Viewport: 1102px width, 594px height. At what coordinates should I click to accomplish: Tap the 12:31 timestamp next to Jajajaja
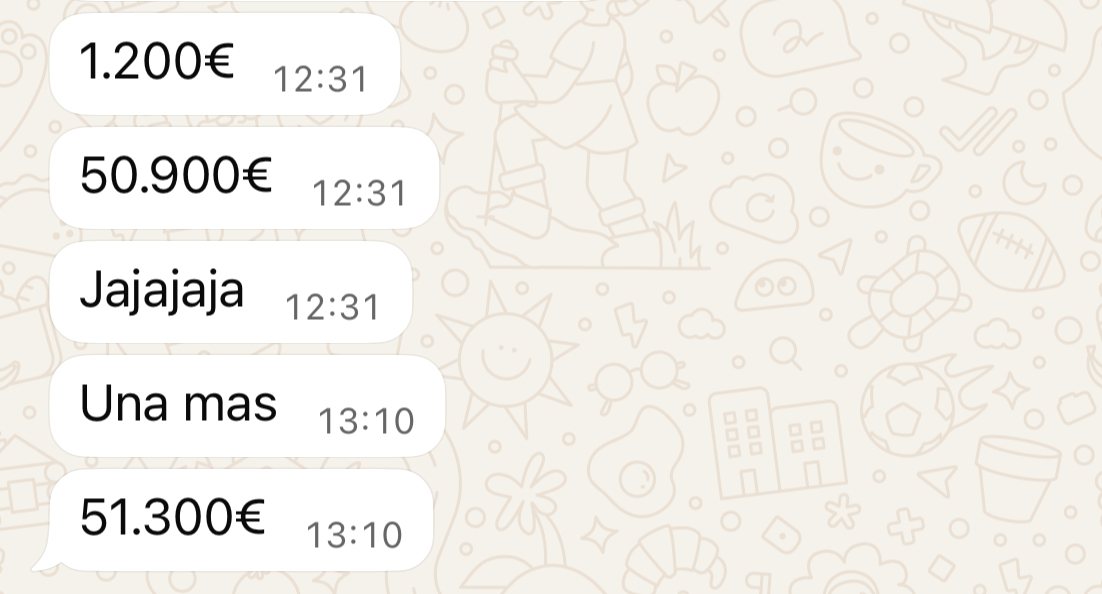(332, 307)
